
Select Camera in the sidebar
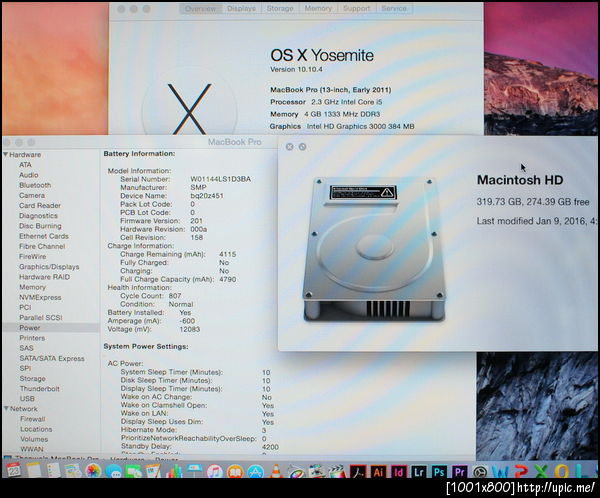(x=32, y=195)
